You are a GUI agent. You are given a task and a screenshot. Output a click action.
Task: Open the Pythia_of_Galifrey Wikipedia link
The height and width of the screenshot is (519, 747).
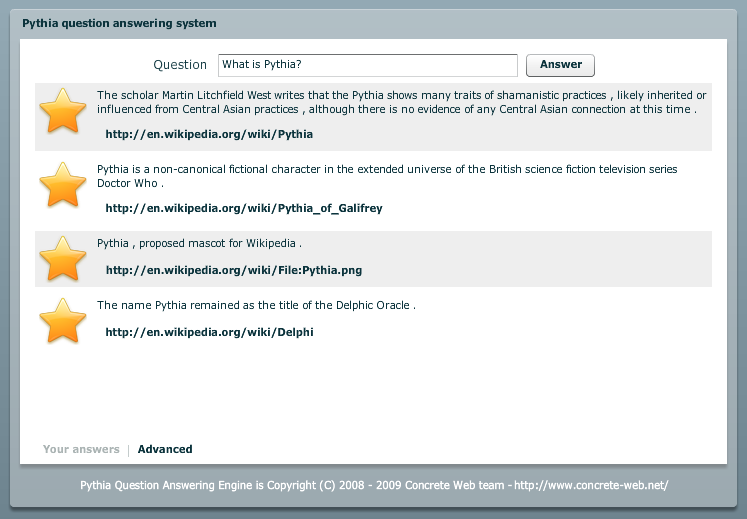[244, 208]
